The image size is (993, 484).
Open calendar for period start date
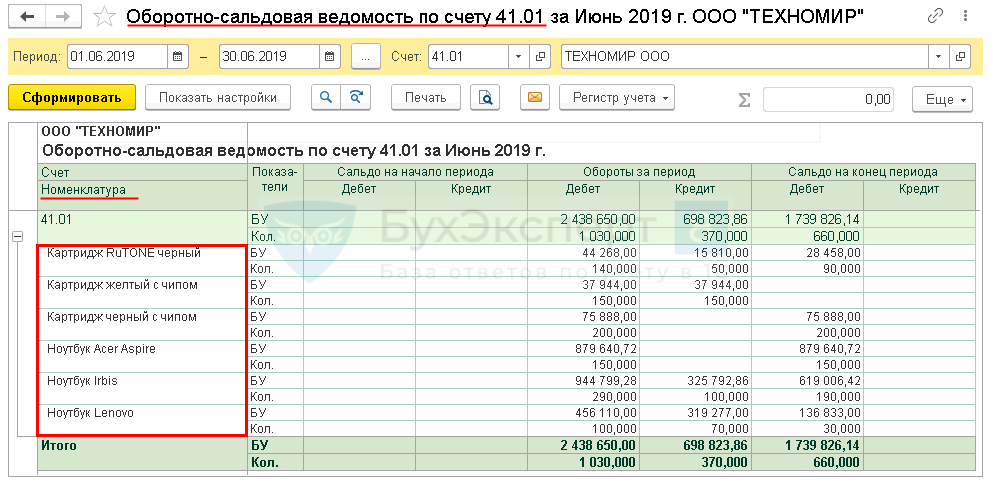pos(177,57)
